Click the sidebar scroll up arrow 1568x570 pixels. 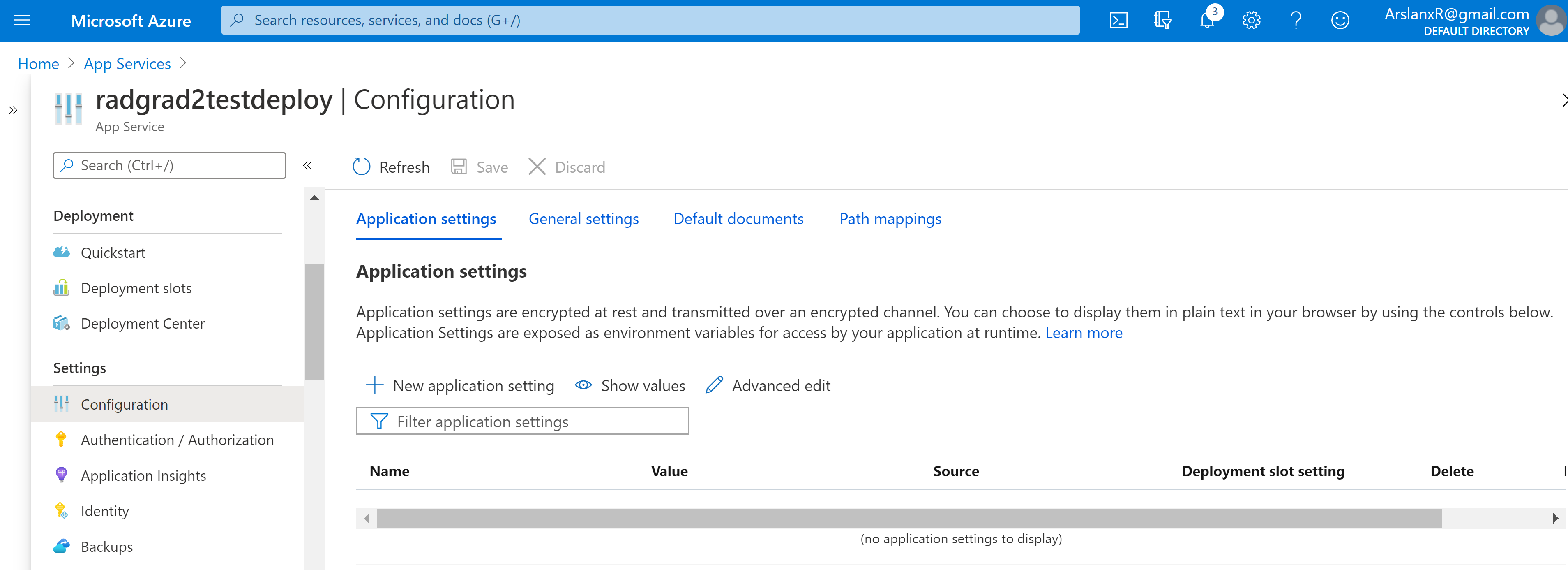pos(314,198)
